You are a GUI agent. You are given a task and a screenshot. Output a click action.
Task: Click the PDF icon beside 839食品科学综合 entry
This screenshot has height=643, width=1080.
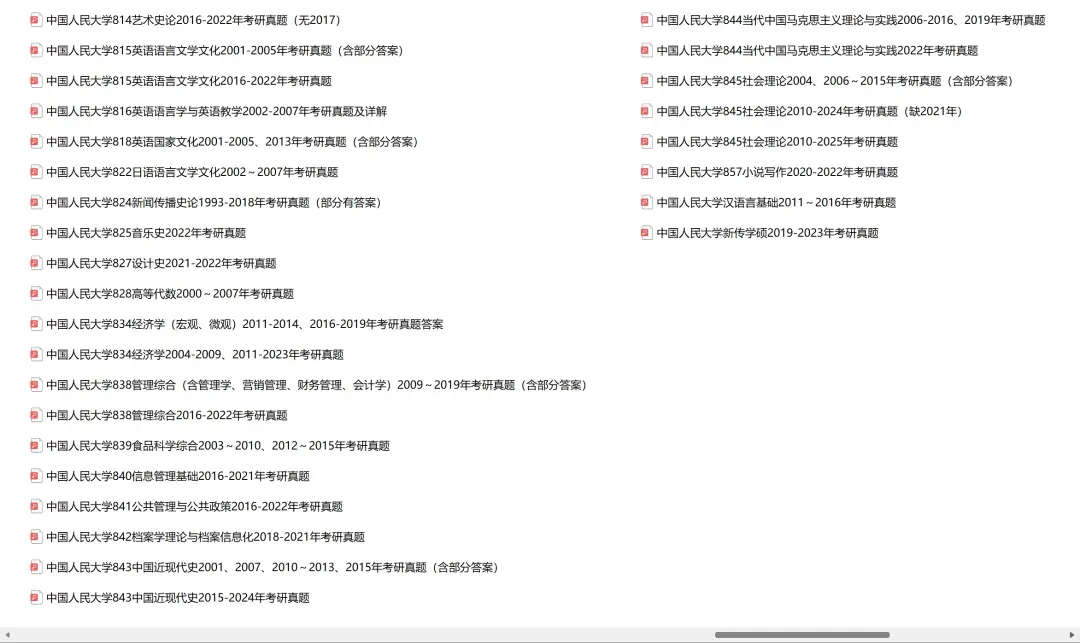[x=35, y=445]
